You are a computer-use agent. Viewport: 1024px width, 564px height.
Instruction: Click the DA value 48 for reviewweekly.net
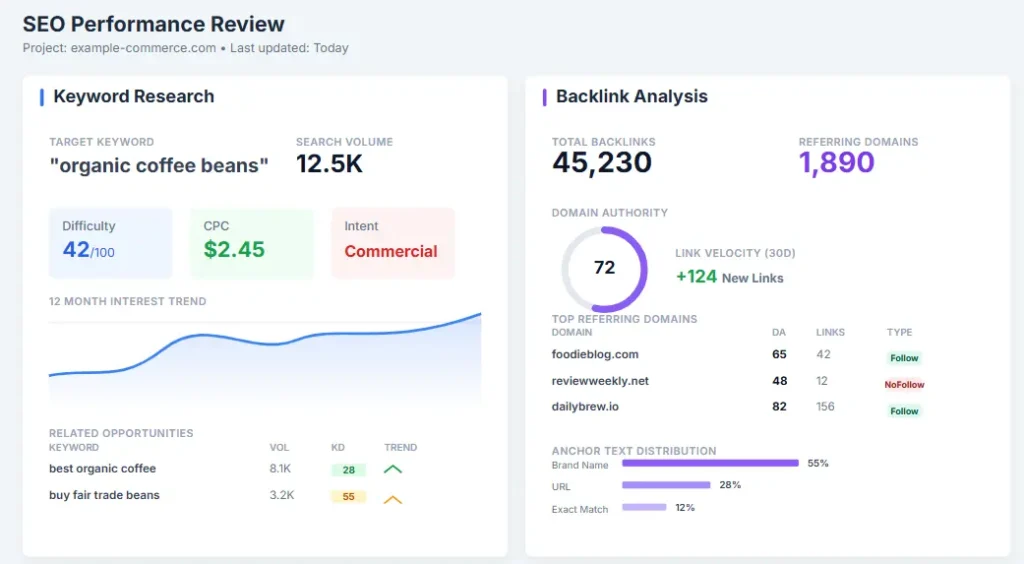click(779, 381)
